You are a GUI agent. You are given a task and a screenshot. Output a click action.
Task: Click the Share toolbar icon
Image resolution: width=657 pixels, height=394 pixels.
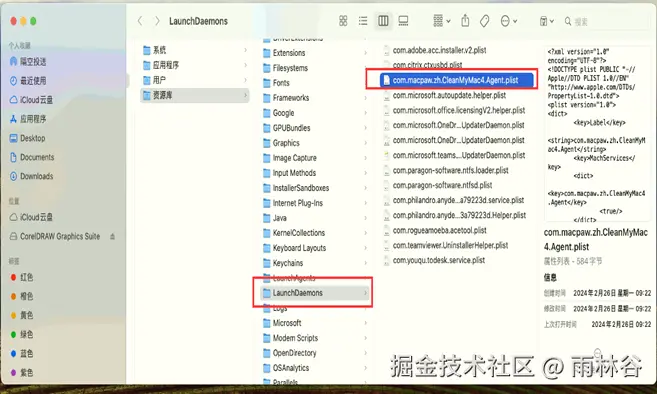(465, 21)
